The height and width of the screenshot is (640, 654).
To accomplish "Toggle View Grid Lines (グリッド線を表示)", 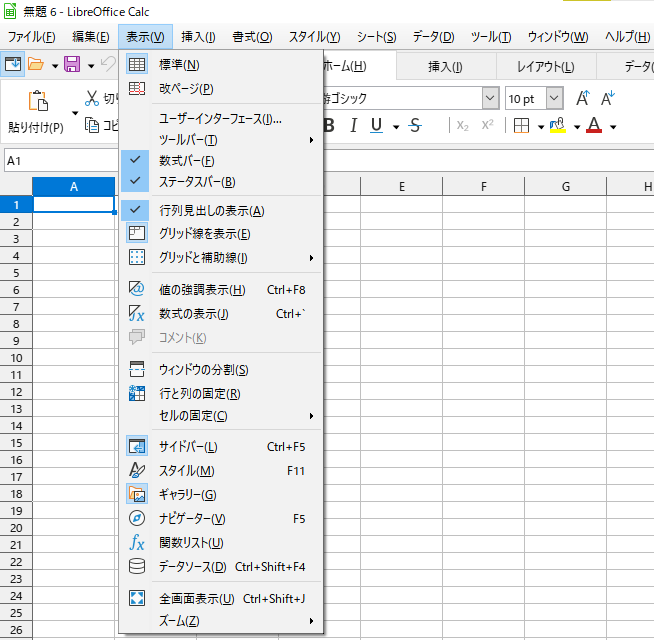I will point(221,234).
